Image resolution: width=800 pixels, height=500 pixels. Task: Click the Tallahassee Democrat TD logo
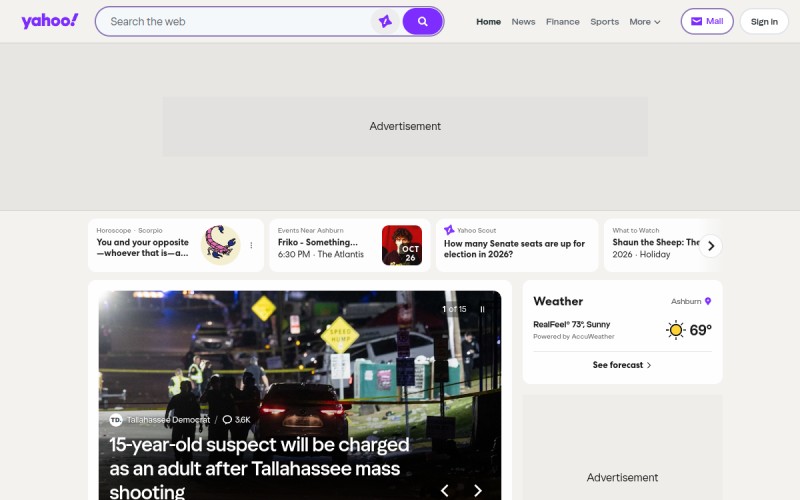click(116, 419)
